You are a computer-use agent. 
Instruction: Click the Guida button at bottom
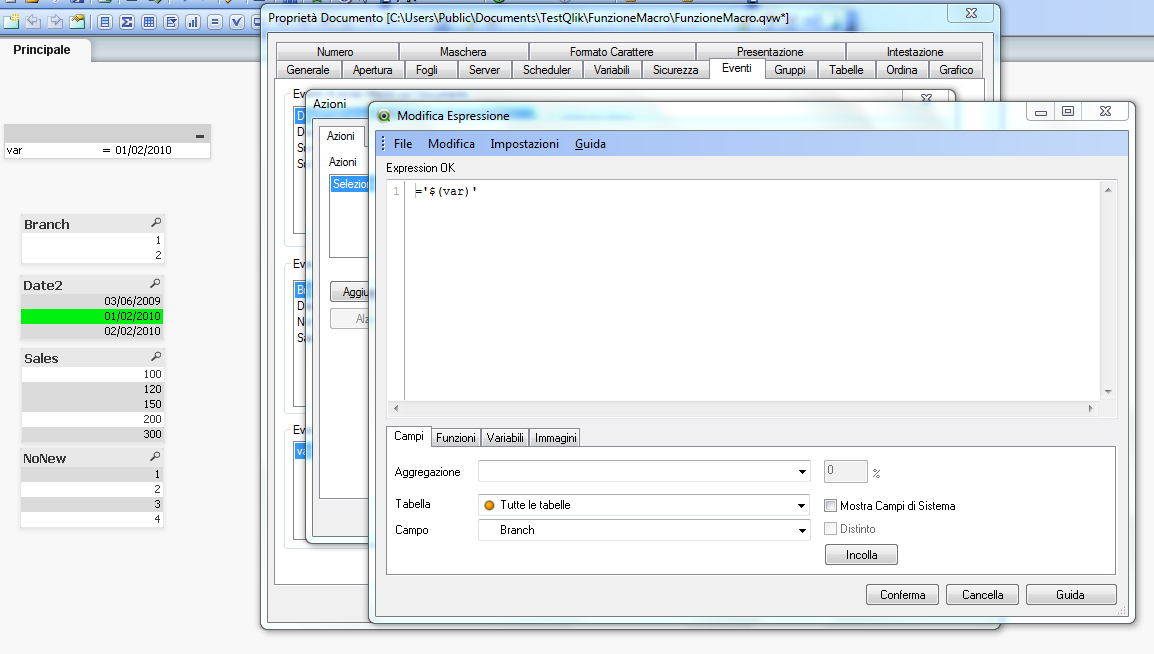click(1071, 594)
